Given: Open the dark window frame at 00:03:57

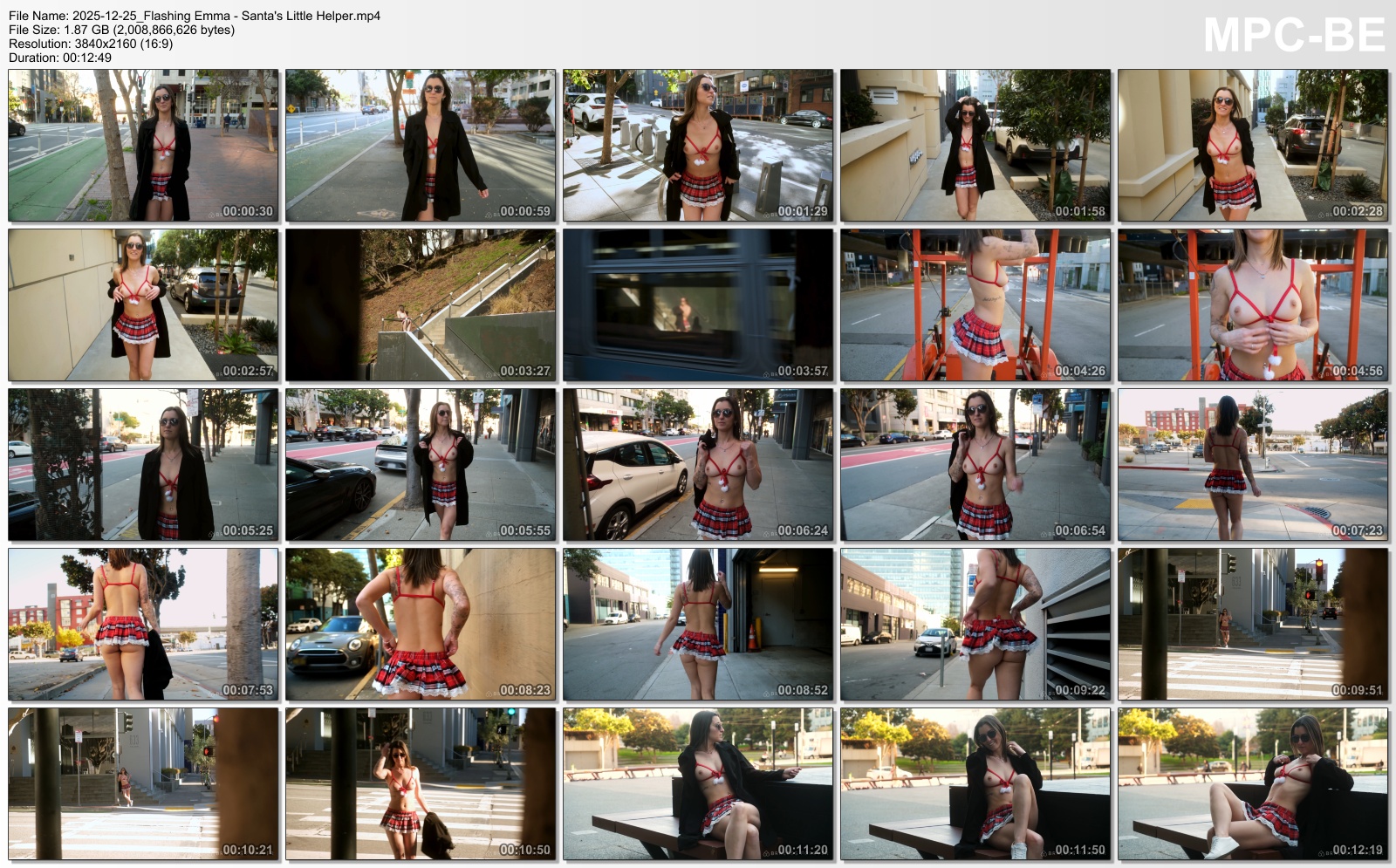Looking at the screenshot, I should [x=698, y=305].
